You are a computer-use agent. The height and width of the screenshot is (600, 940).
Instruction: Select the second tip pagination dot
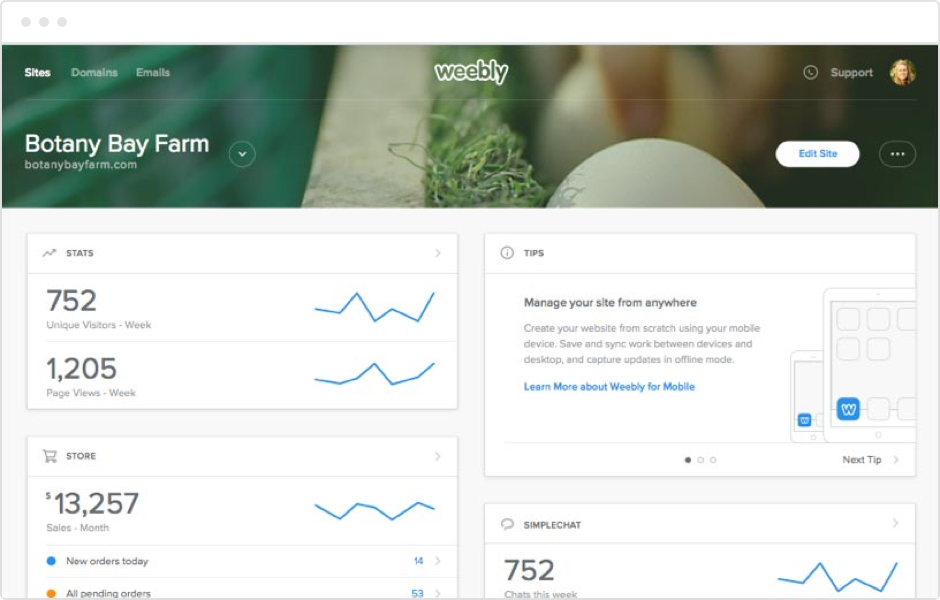coord(700,460)
